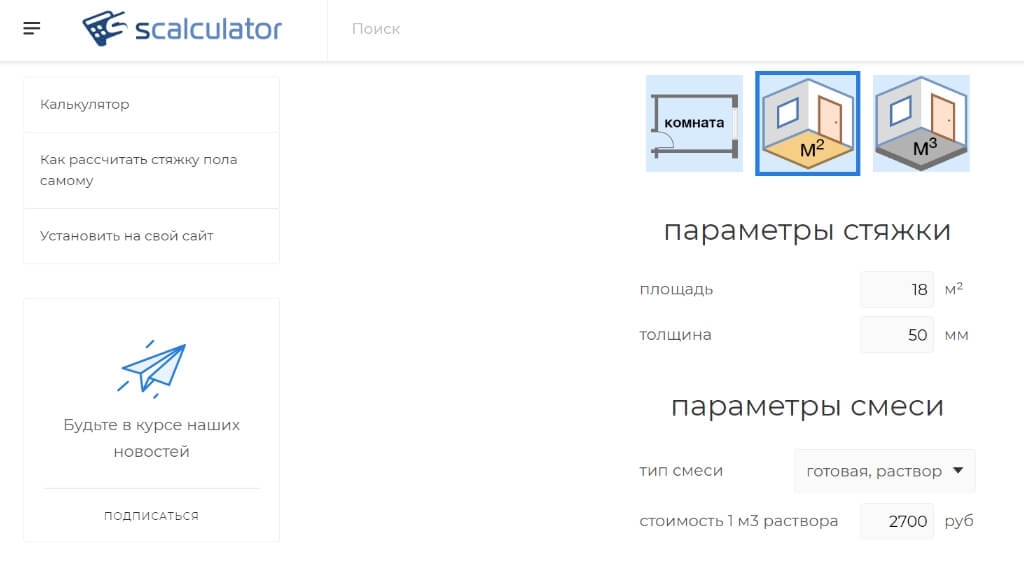1024x576 pixels.
Task: Click the площадь value field showing 18
Action: (897, 290)
